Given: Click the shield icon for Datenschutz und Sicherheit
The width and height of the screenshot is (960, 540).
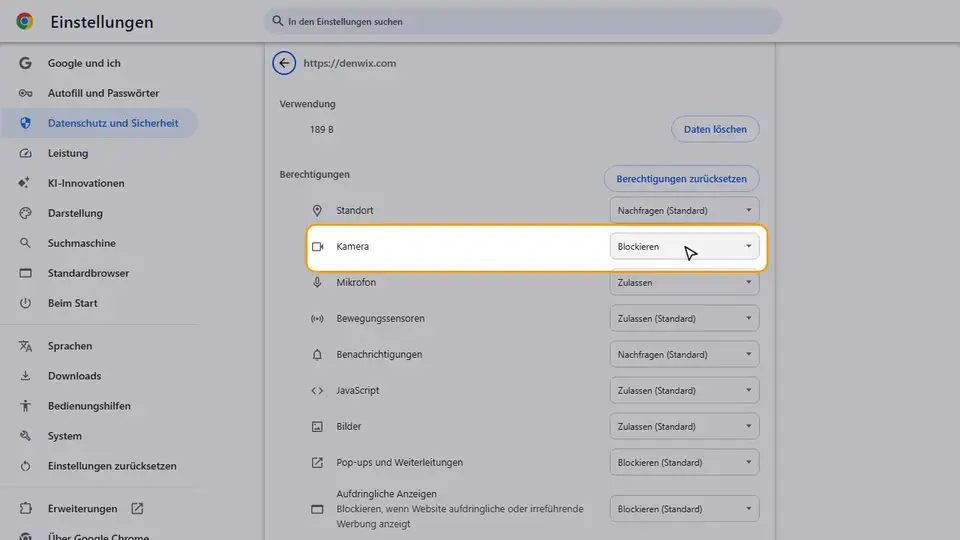Looking at the screenshot, I should point(25,123).
